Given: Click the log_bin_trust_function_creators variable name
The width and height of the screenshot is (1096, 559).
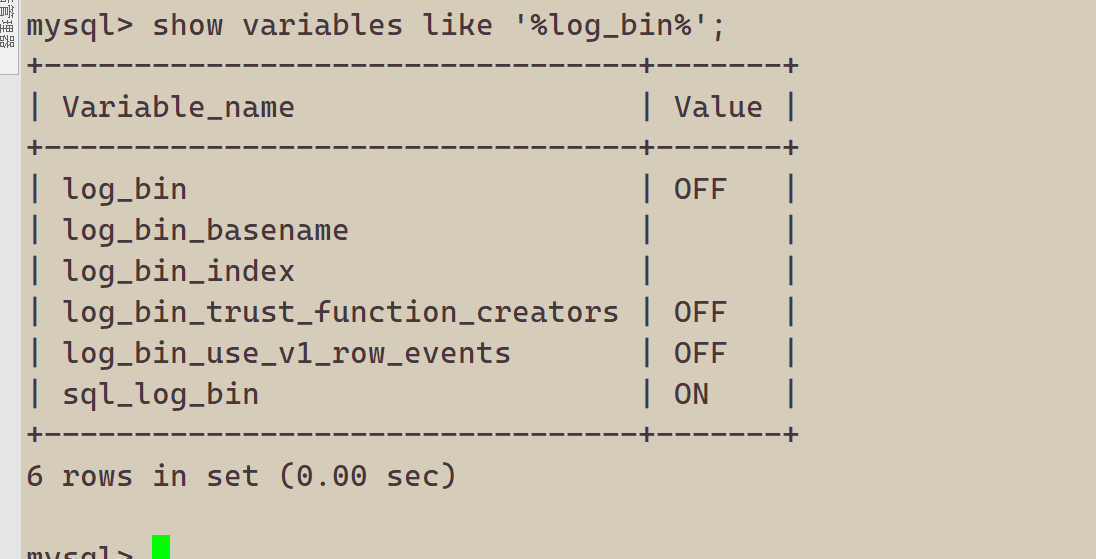Looking at the screenshot, I should (340, 312).
